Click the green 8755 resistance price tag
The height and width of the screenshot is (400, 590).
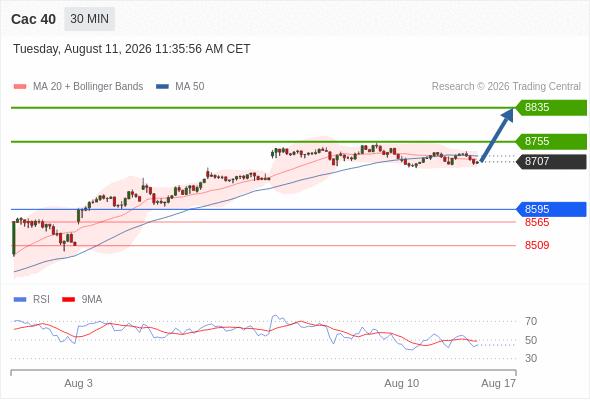click(x=551, y=141)
